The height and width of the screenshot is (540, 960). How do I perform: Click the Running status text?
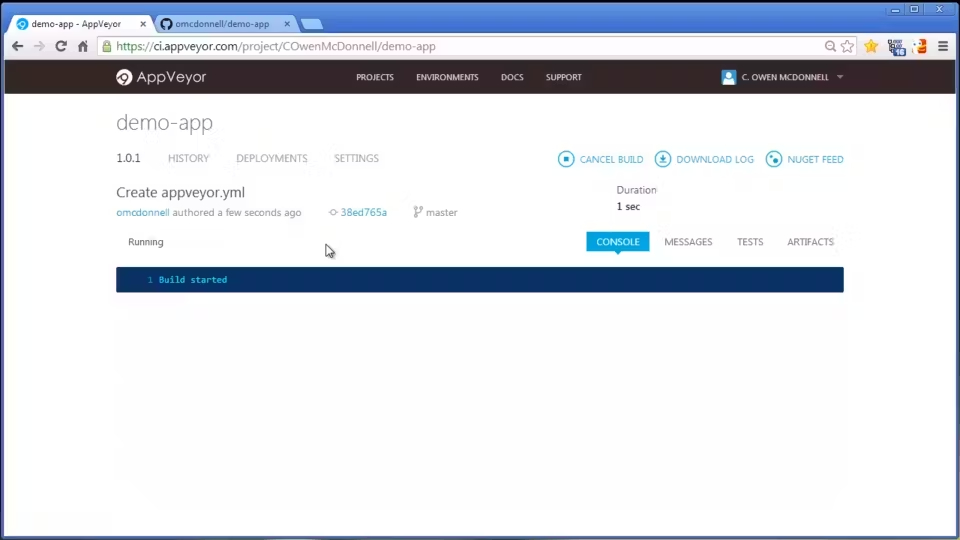click(146, 242)
